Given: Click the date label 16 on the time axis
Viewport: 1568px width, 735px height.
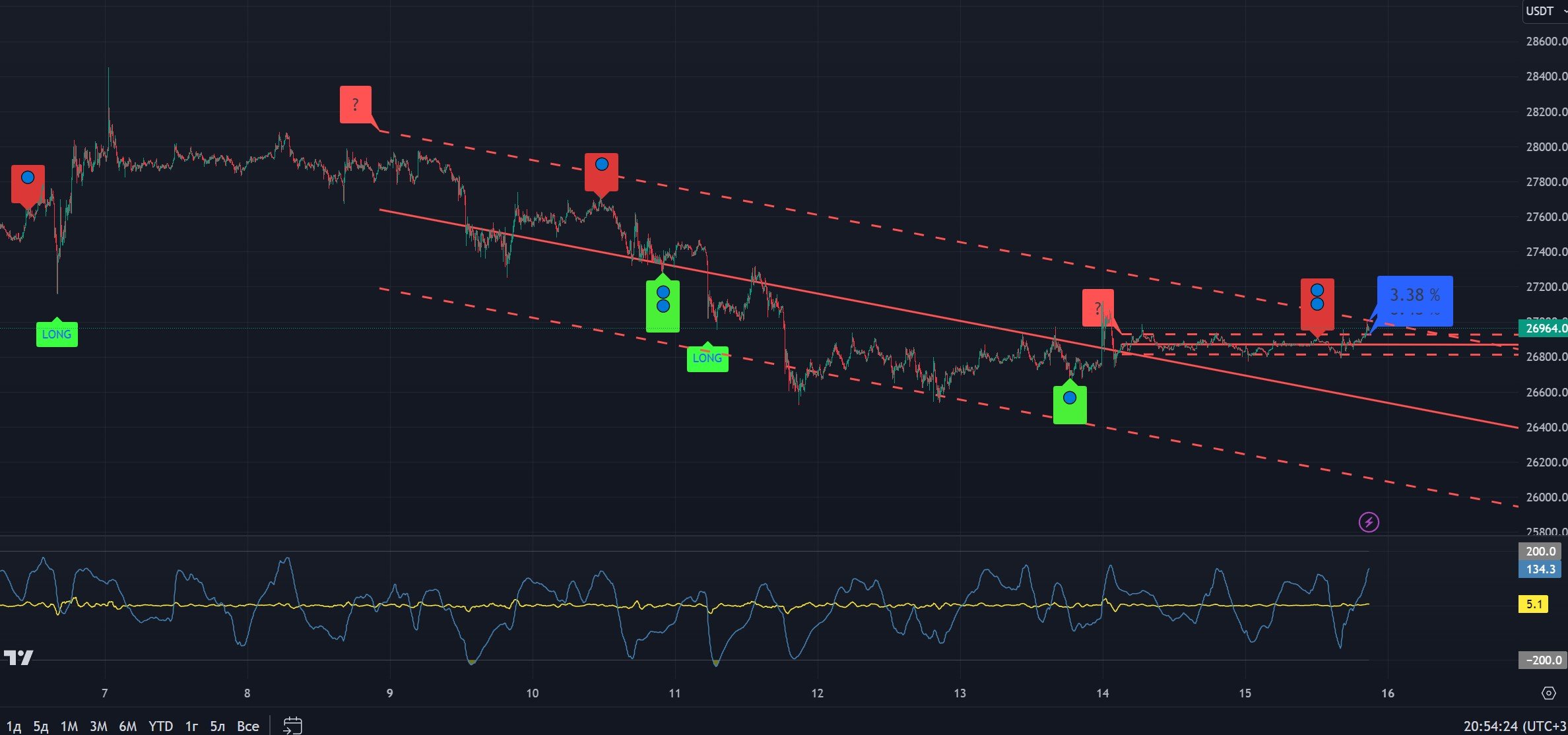Looking at the screenshot, I should tap(1387, 693).
